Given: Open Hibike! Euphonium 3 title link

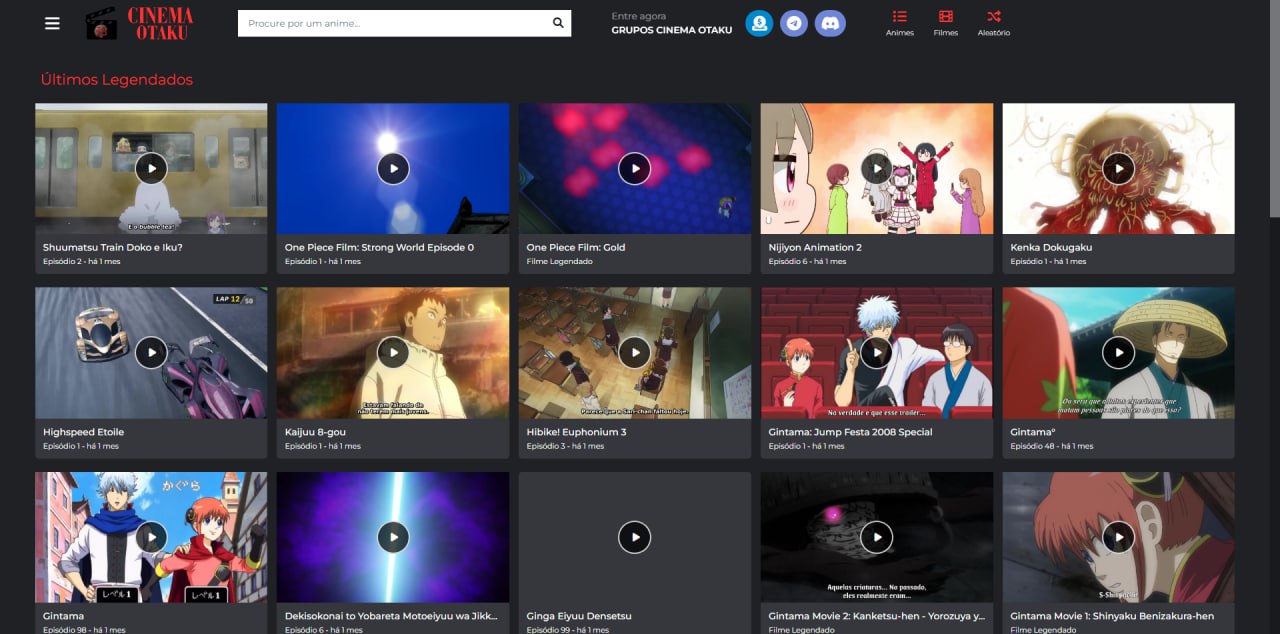Looking at the screenshot, I should coord(577,432).
